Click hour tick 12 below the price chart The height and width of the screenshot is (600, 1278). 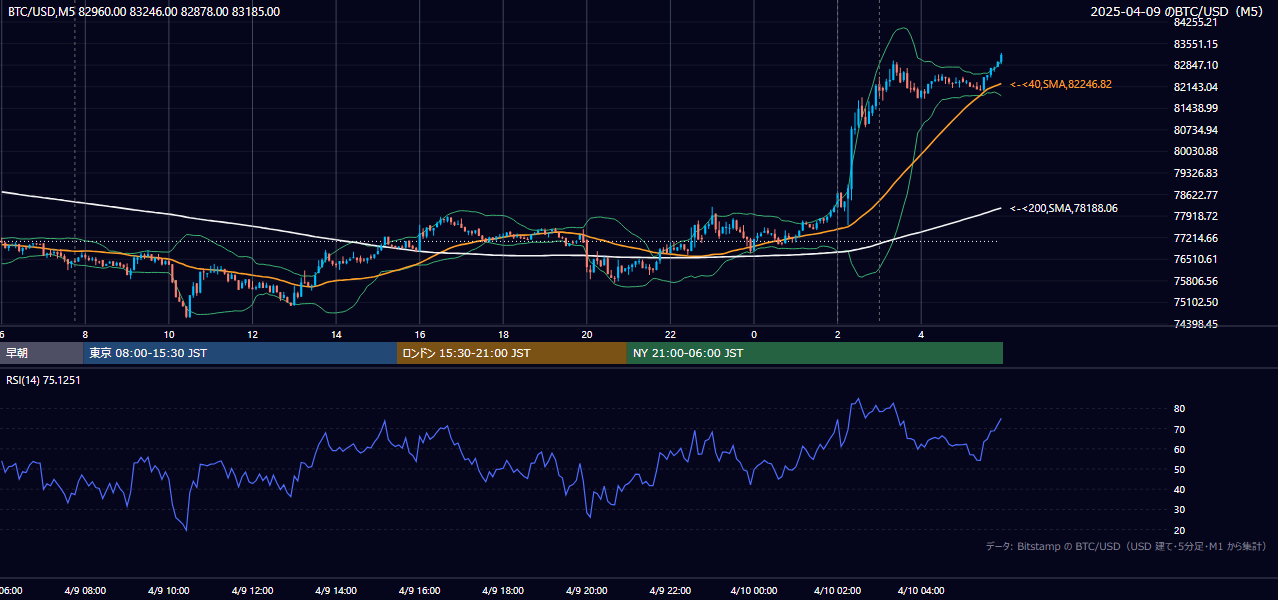click(252, 334)
